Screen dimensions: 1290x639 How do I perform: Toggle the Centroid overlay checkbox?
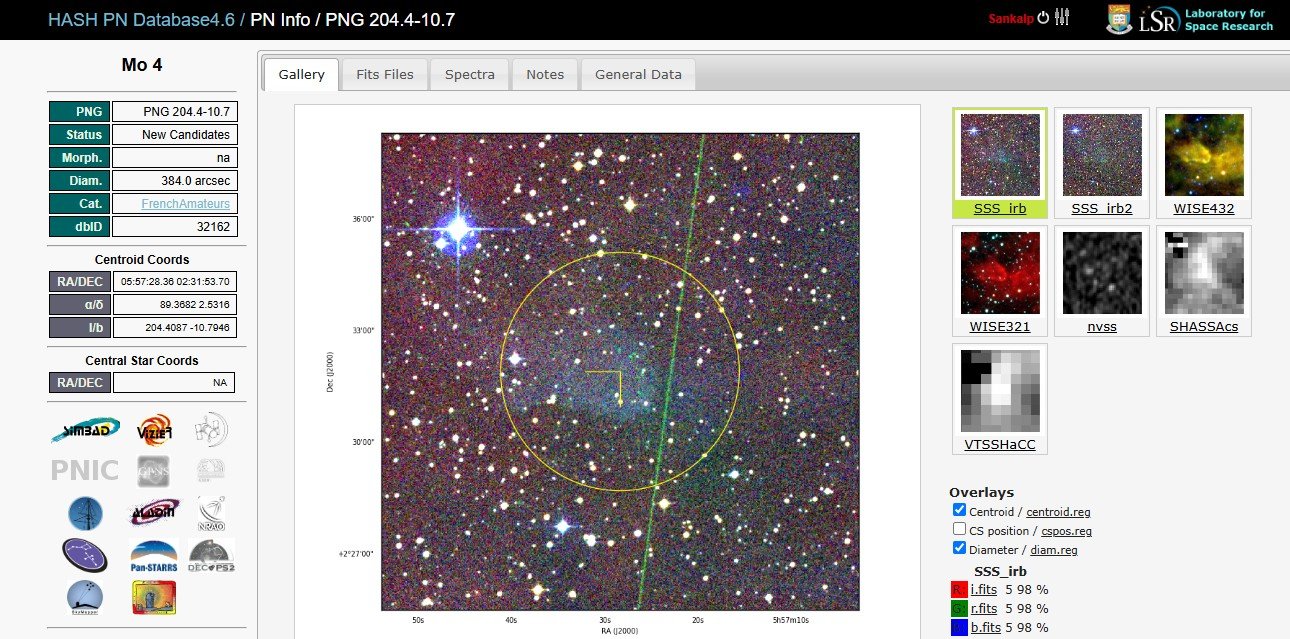tap(960, 510)
